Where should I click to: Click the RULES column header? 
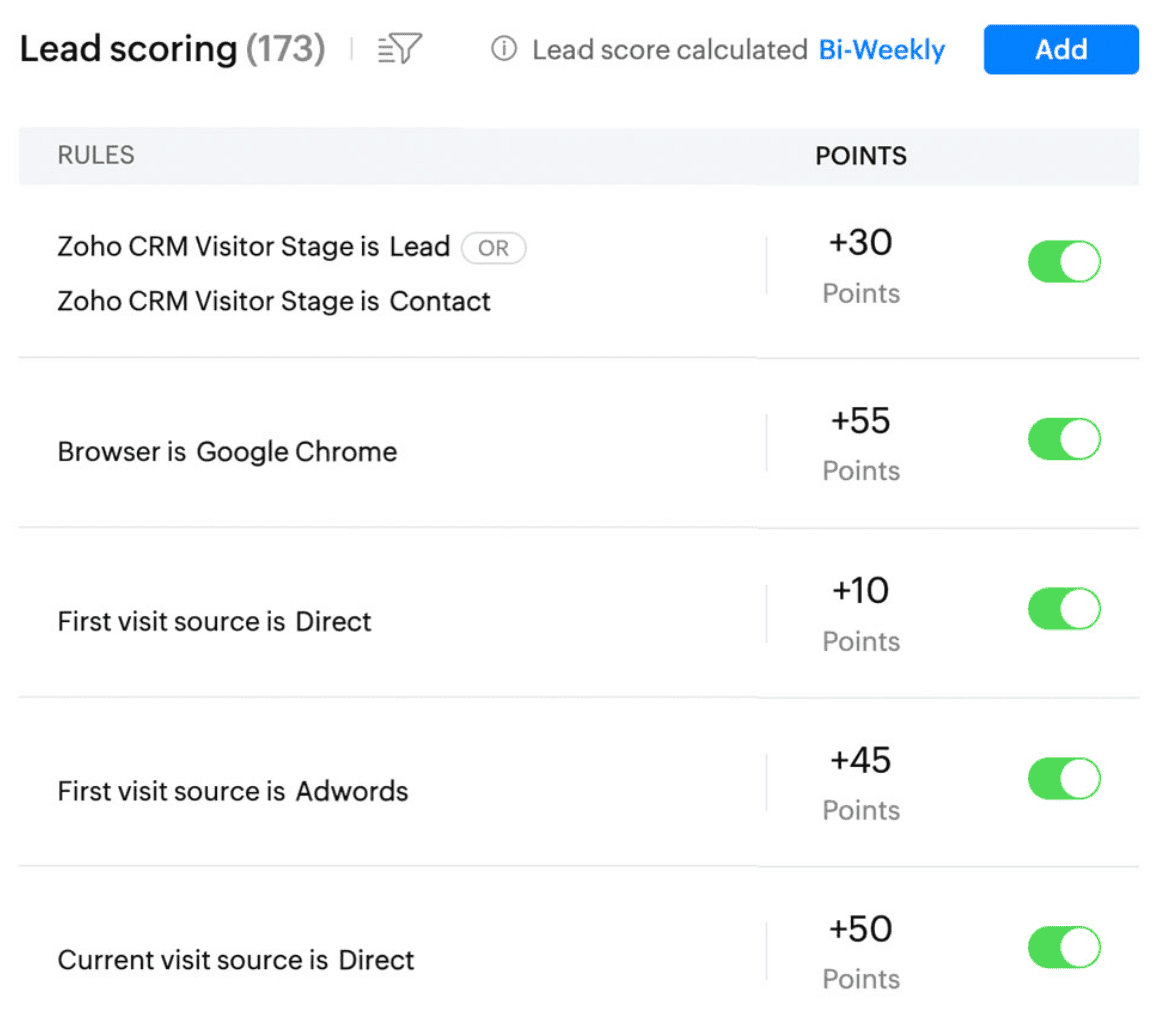click(x=96, y=155)
